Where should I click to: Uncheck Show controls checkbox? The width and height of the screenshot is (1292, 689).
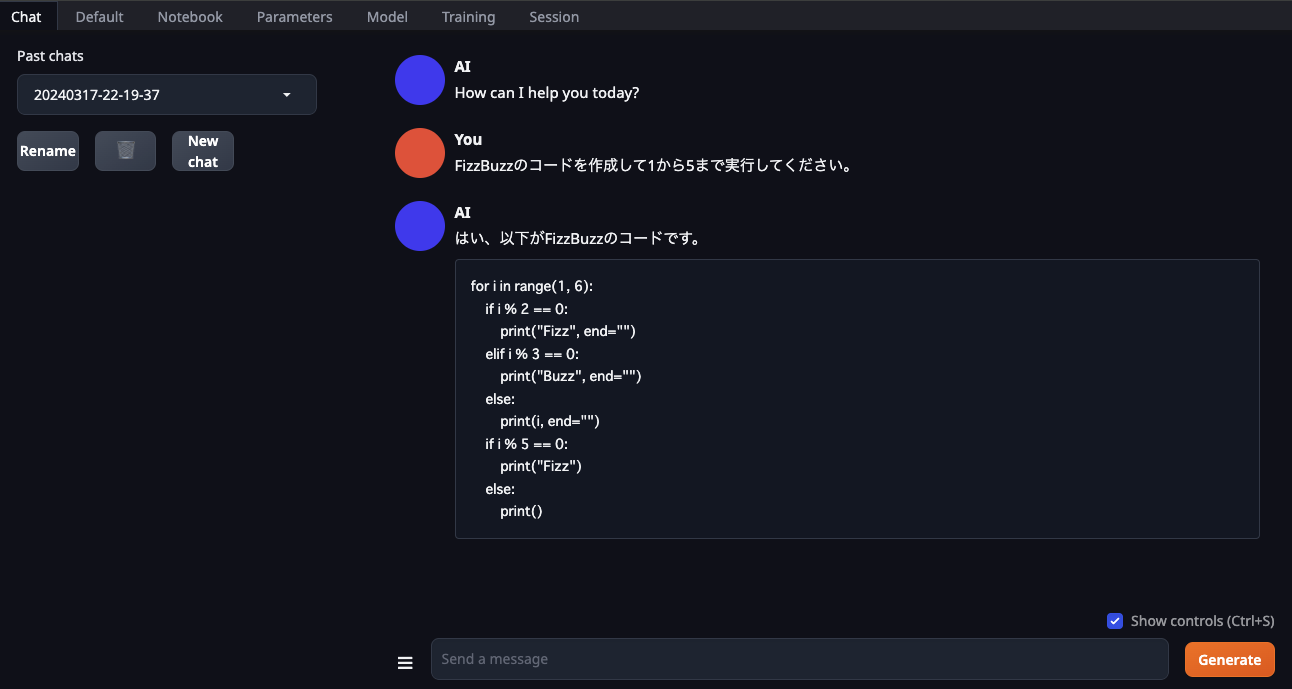[x=1115, y=621]
